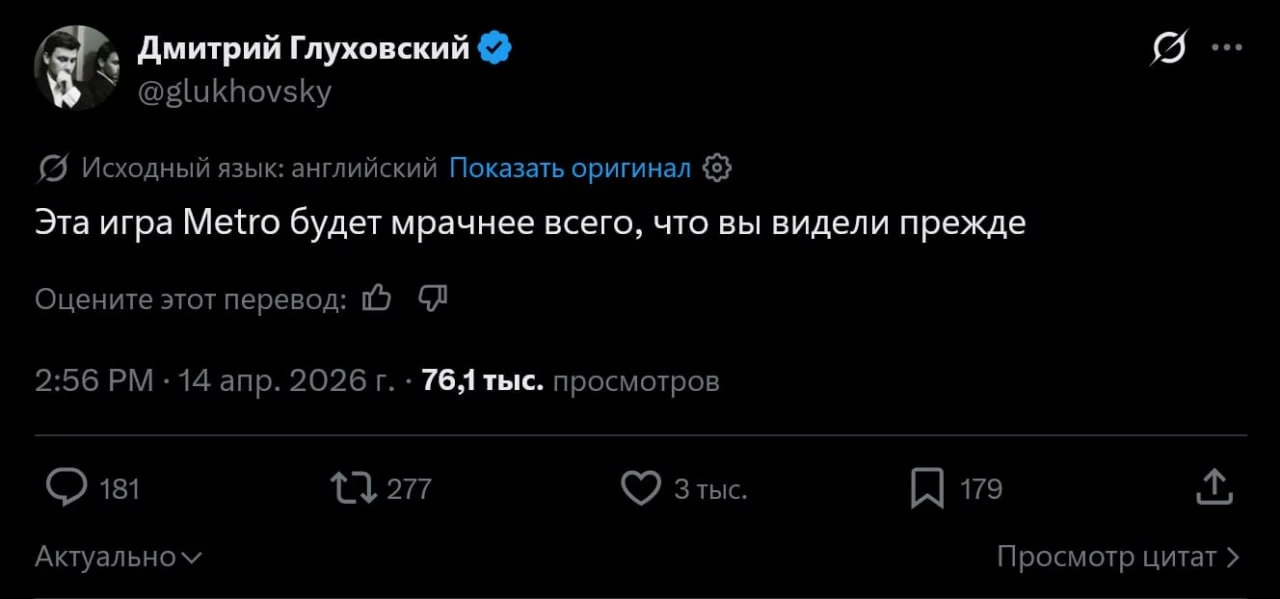The width and height of the screenshot is (1280, 599).
Task: Like this post
Action: (x=641, y=488)
